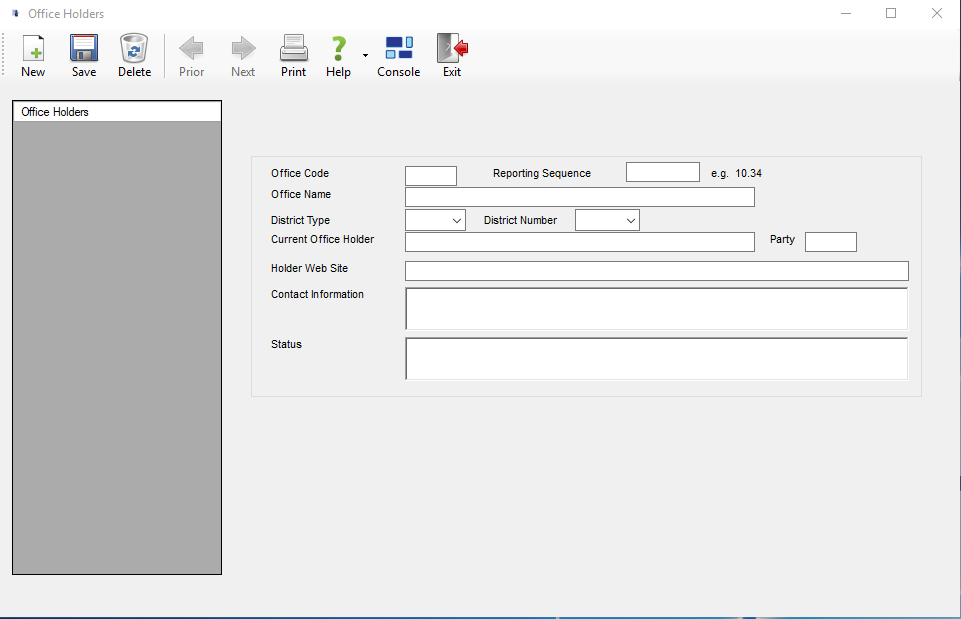Save the current office holder record
961x619 pixels.
click(84, 56)
